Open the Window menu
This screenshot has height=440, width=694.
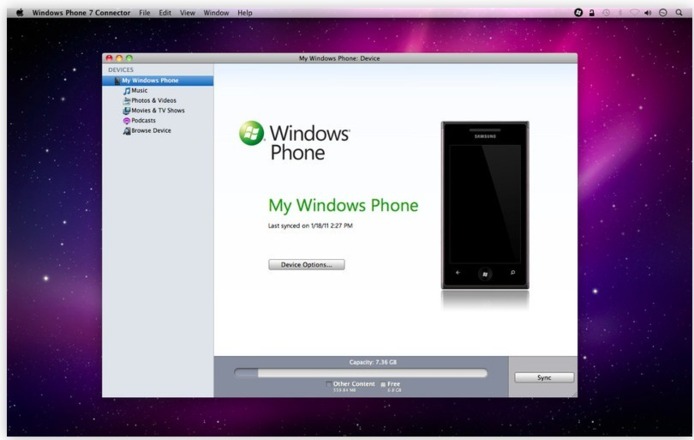tap(216, 13)
